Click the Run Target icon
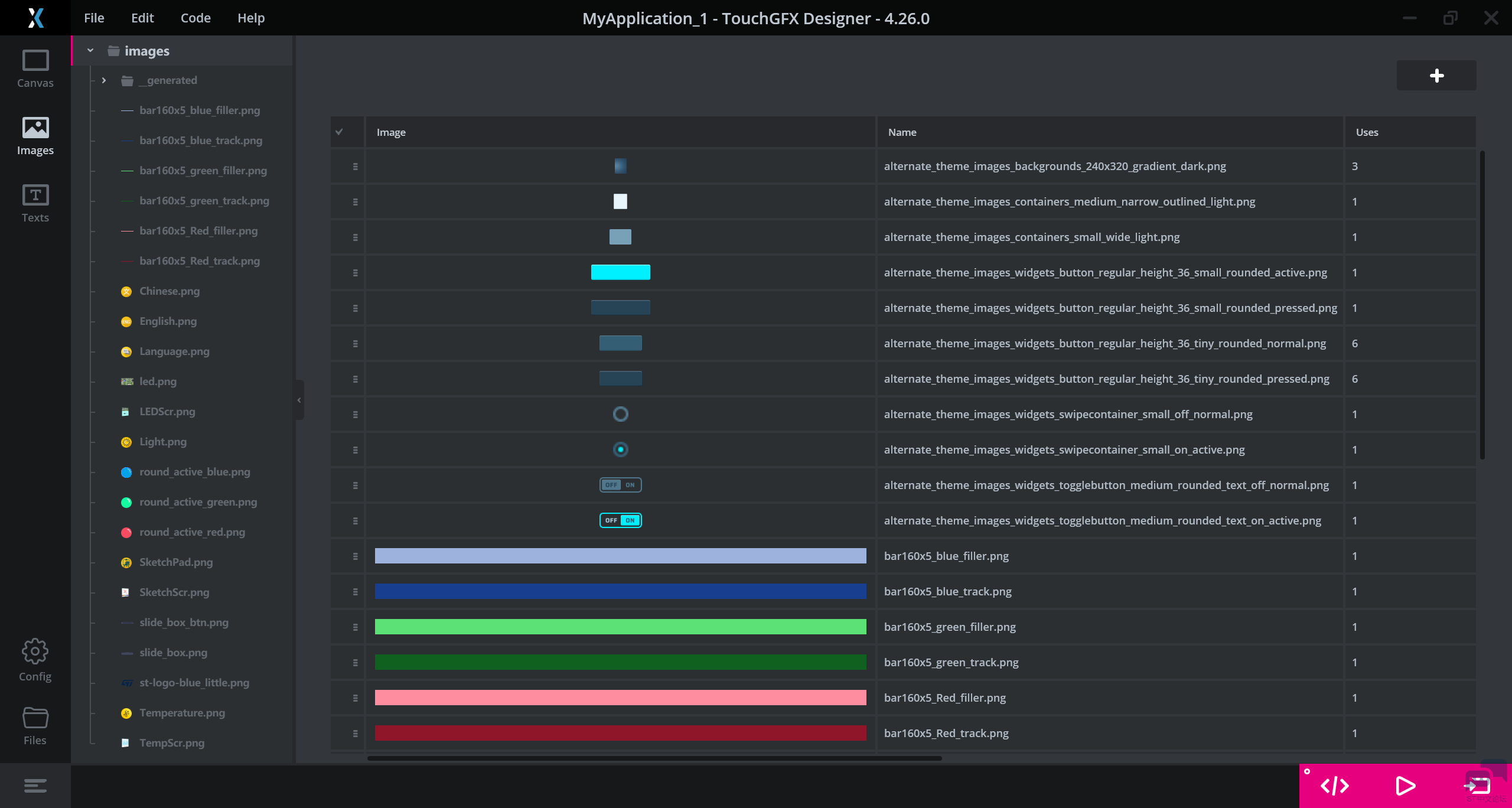The image size is (1512, 808). point(1477,786)
